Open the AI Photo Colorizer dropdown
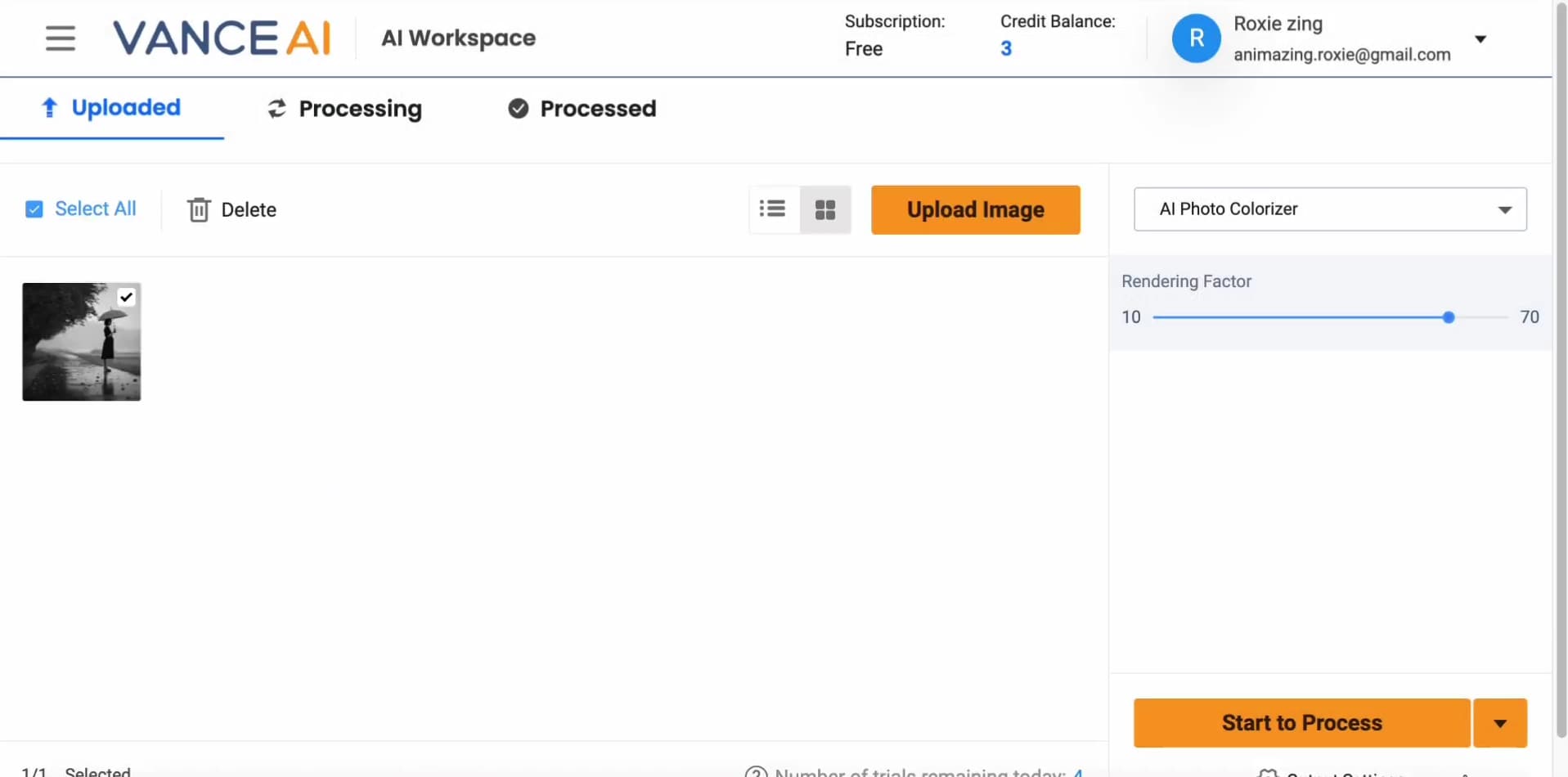 [x=1330, y=209]
